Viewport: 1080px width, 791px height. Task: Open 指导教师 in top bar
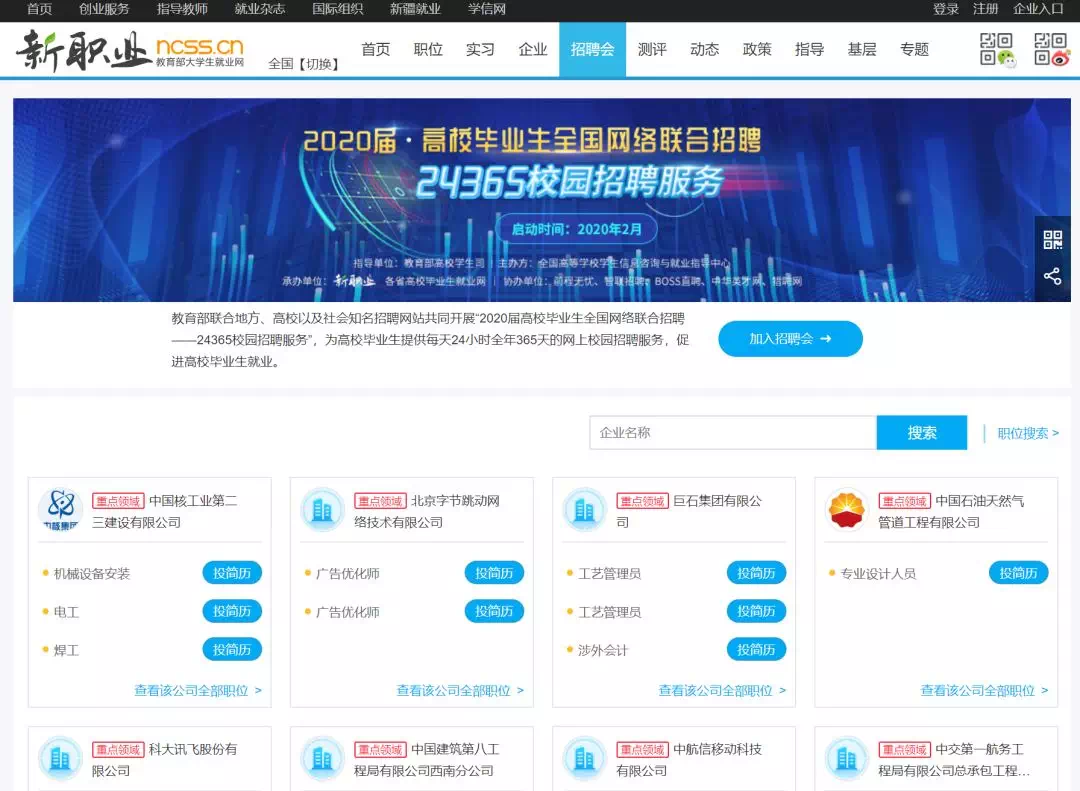pyautogui.click(x=182, y=9)
